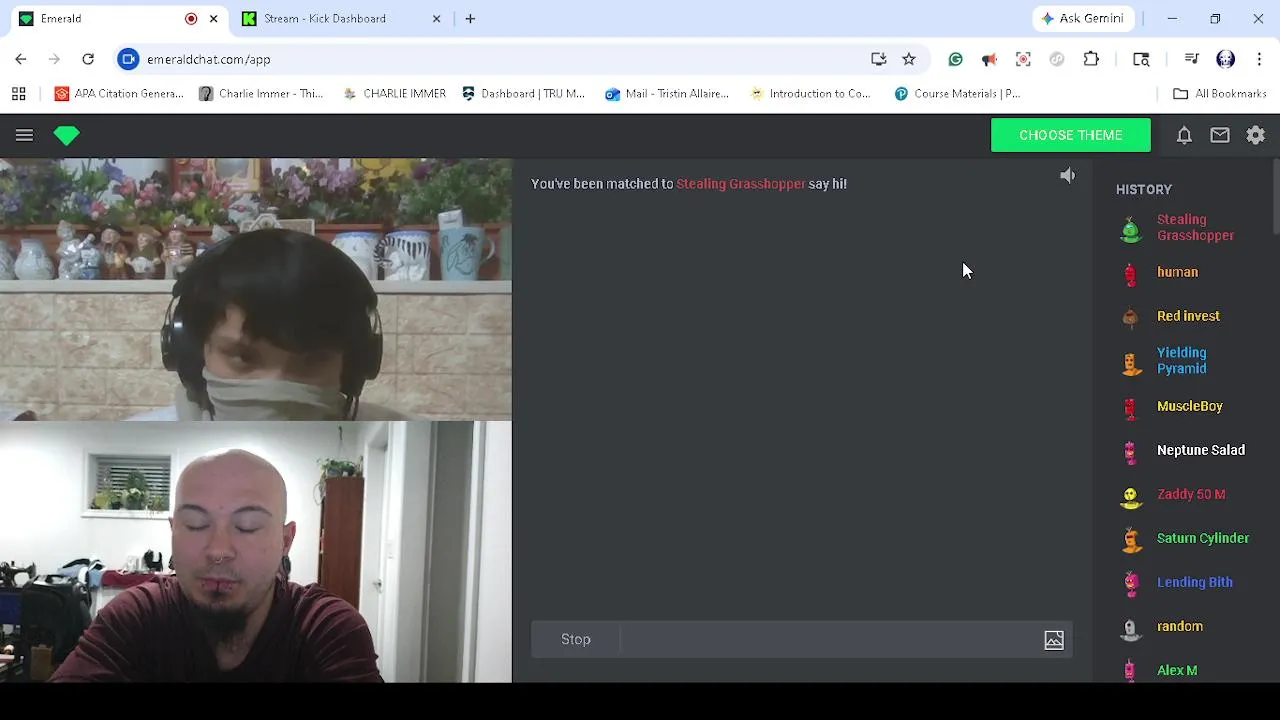Open All Bookmarks folder
Image resolution: width=1280 pixels, height=720 pixels.
coord(1220,94)
